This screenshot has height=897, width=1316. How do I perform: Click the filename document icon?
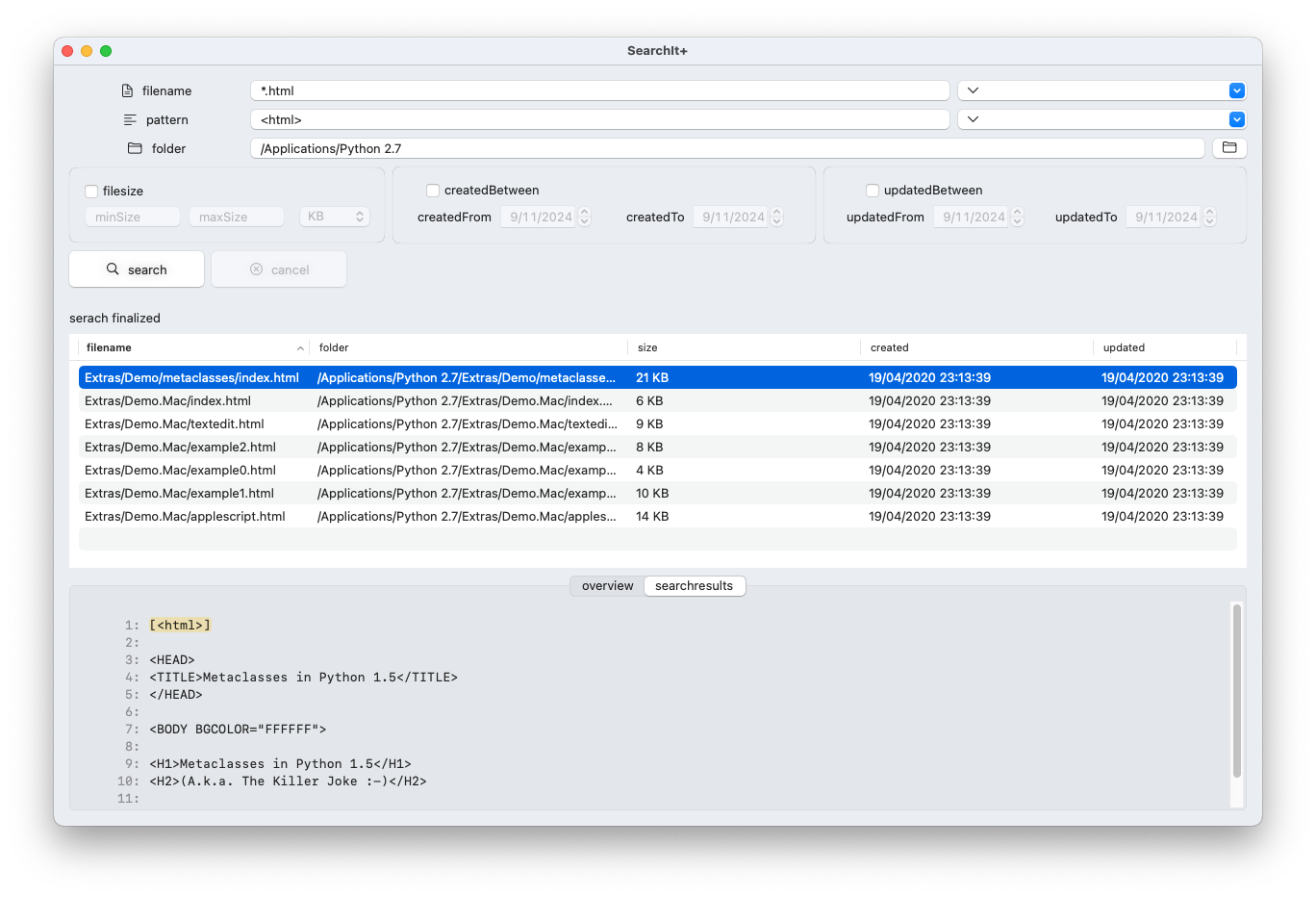[x=126, y=90]
